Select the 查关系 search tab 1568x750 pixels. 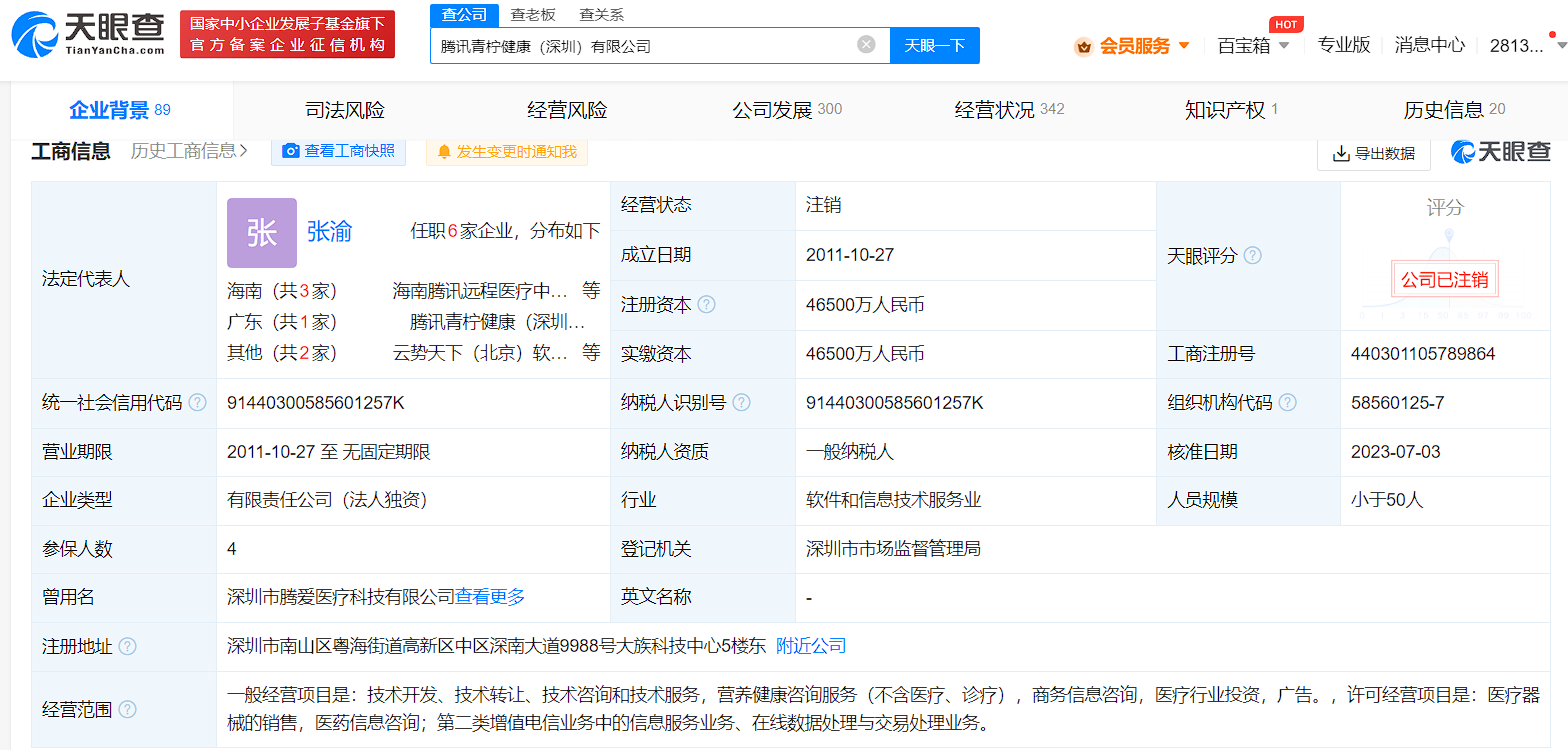[x=601, y=14]
